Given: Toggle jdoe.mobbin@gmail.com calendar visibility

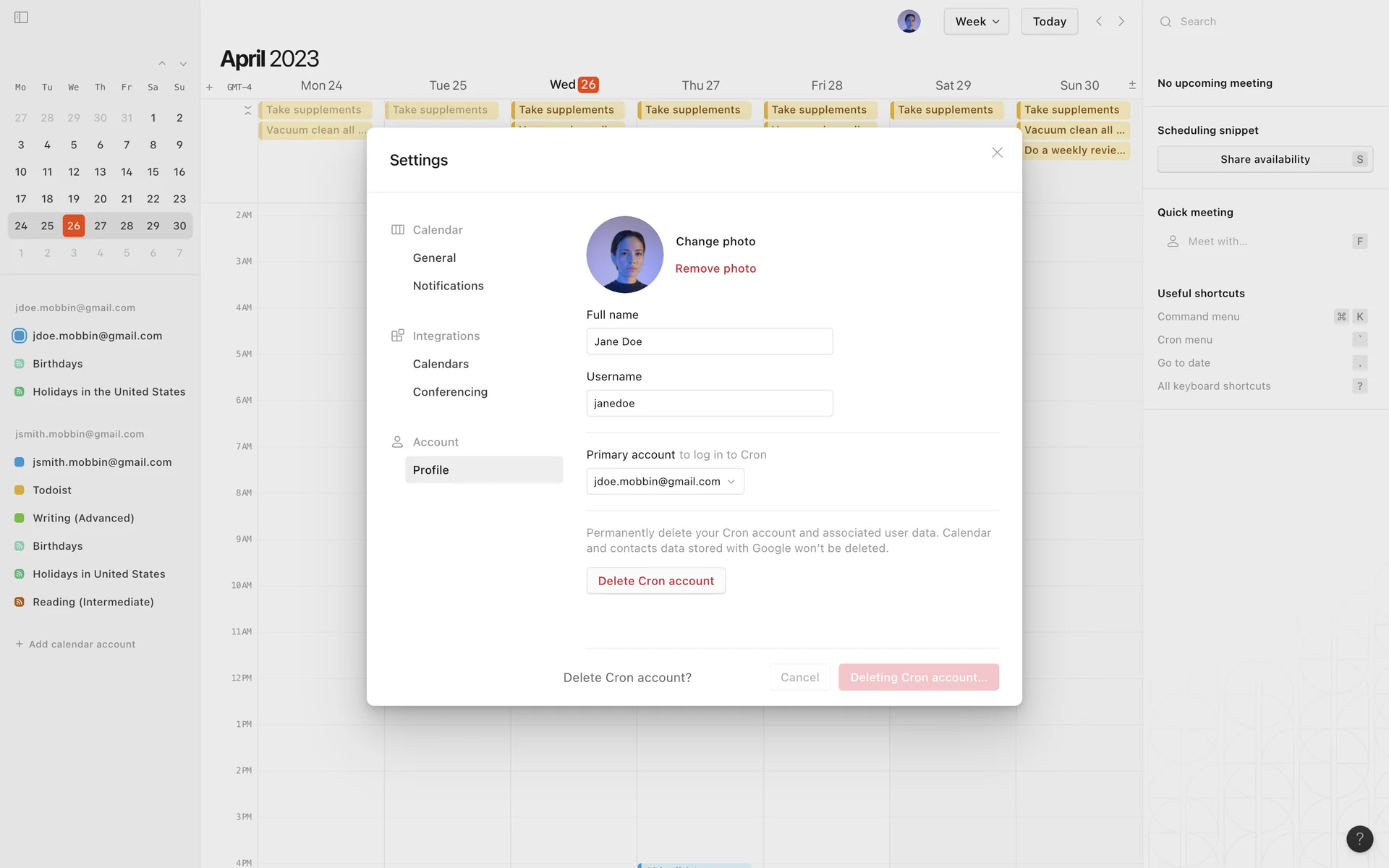Looking at the screenshot, I should pos(20,336).
